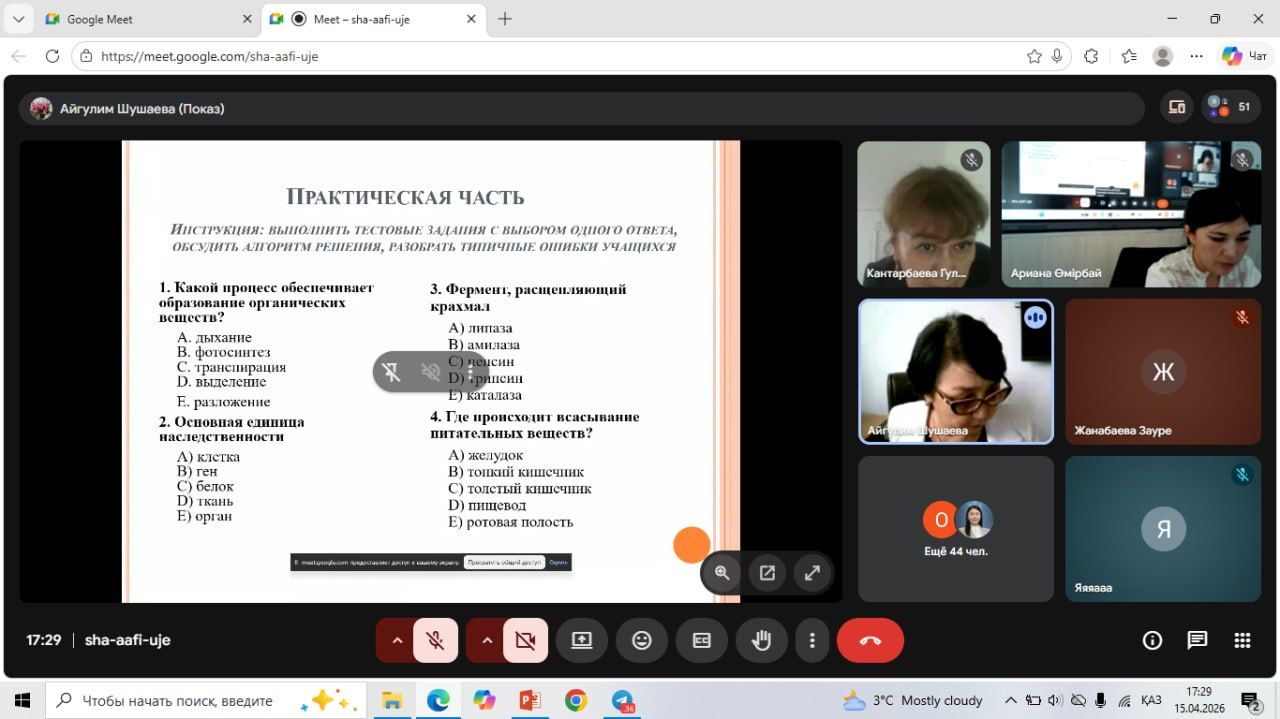Click the present screen icon
Viewport: 1280px width, 719px height.
coord(582,641)
